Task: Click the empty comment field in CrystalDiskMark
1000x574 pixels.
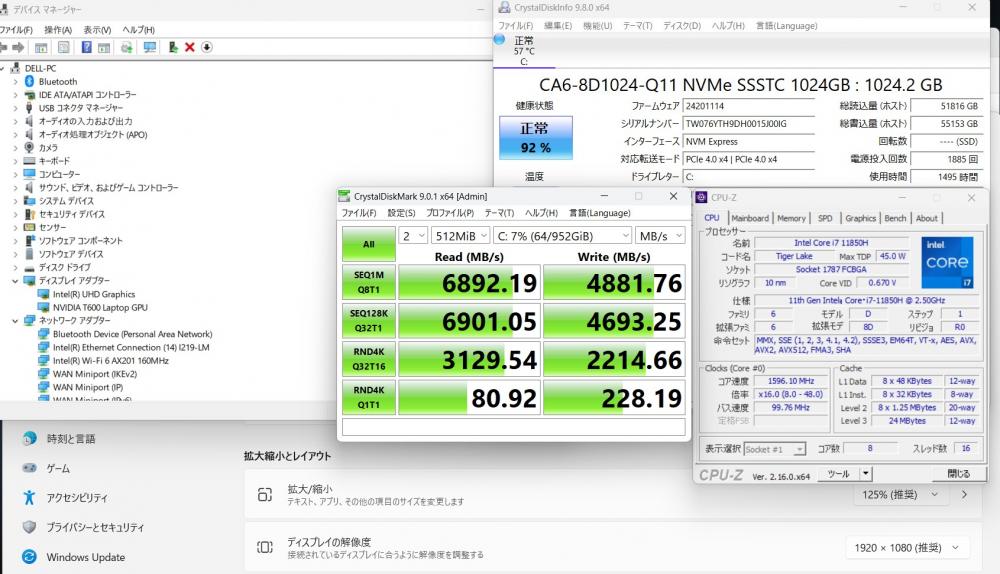Action: pos(513,427)
